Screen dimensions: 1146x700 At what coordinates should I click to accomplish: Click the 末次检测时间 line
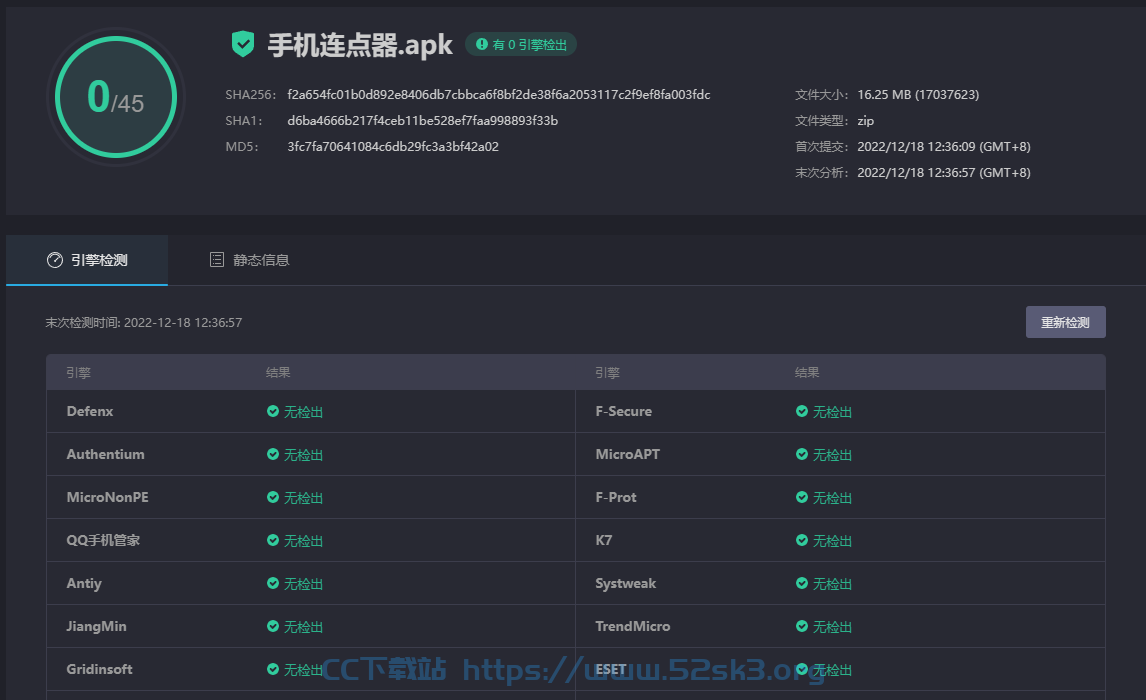(x=143, y=322)
